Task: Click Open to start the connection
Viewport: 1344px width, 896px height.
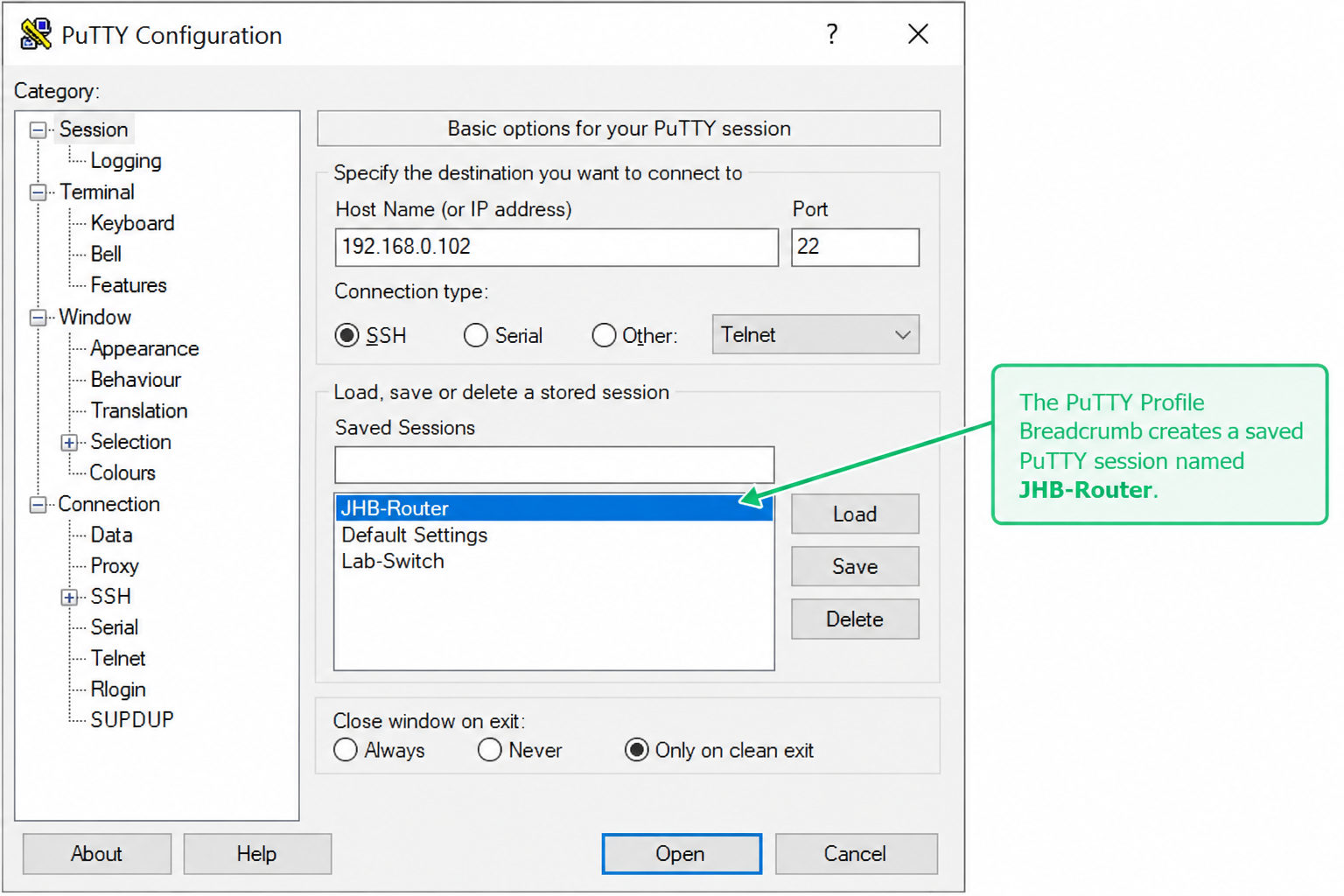Action: coord(682,853)
